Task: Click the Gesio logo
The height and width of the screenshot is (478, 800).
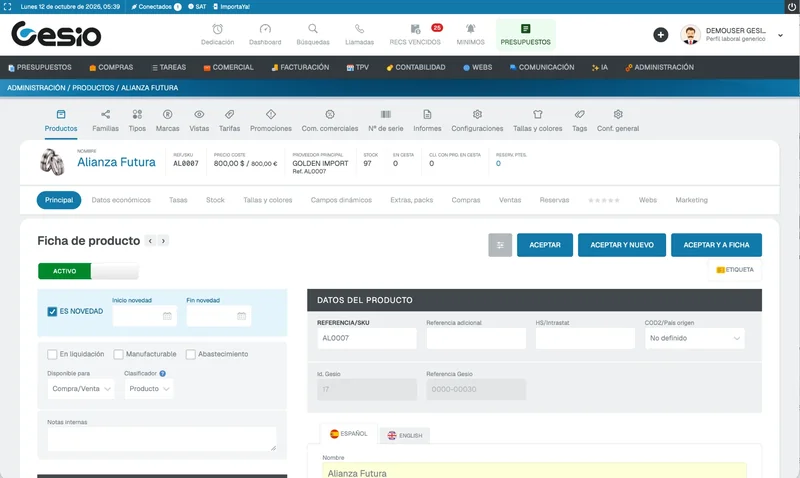Action: pos(56,34)
